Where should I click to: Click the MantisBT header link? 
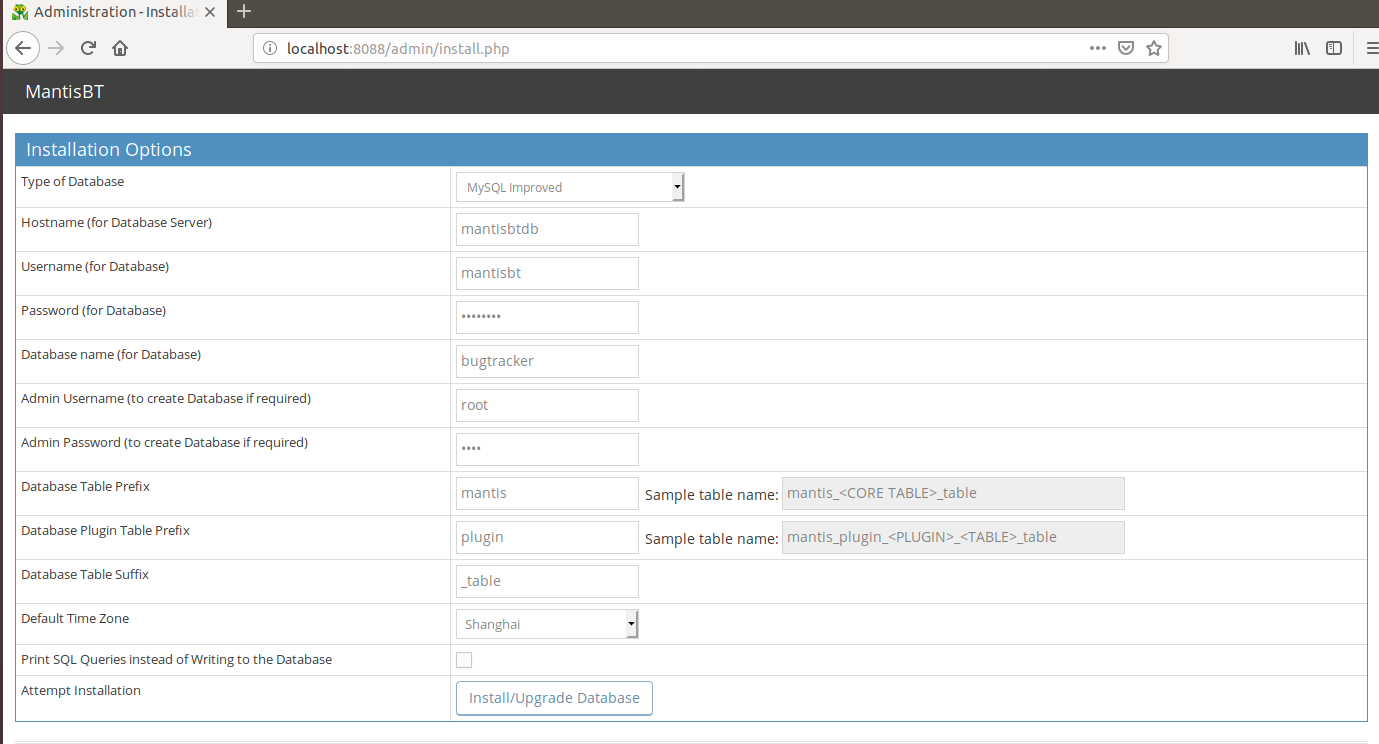pyautogui.click(x=65, y=92)
